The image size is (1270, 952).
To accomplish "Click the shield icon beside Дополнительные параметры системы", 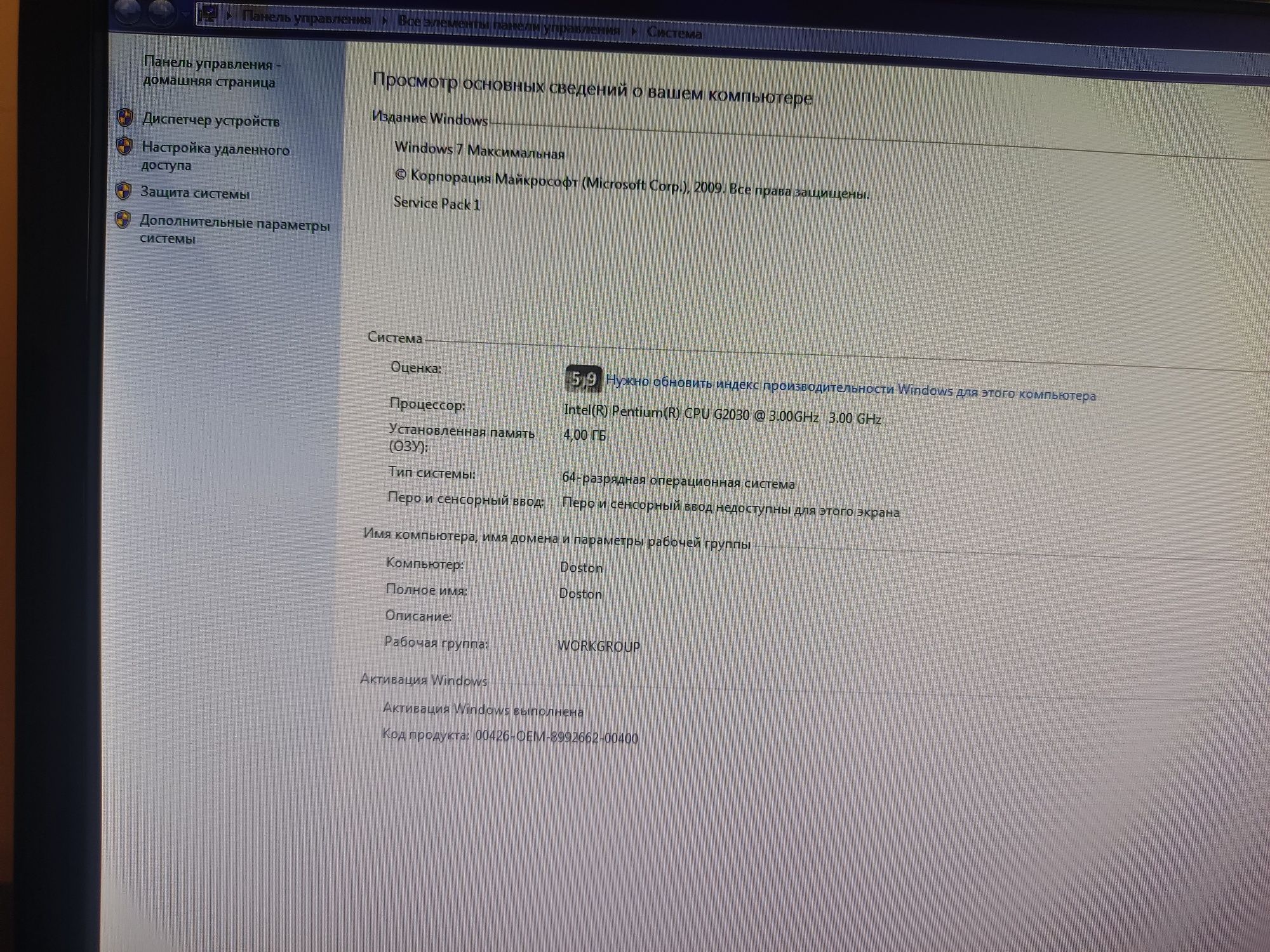I will click(123, 220).
